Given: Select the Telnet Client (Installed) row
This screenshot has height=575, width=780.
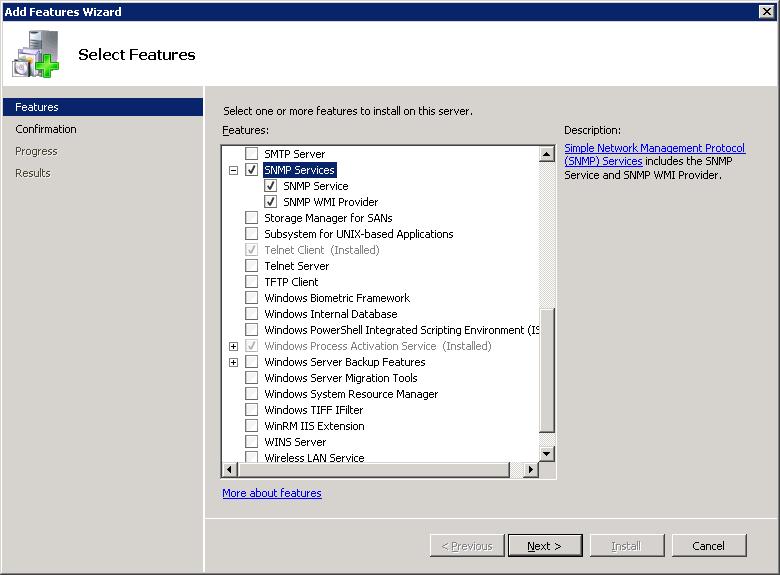Looking at the screenshot, I should (322, 250).
